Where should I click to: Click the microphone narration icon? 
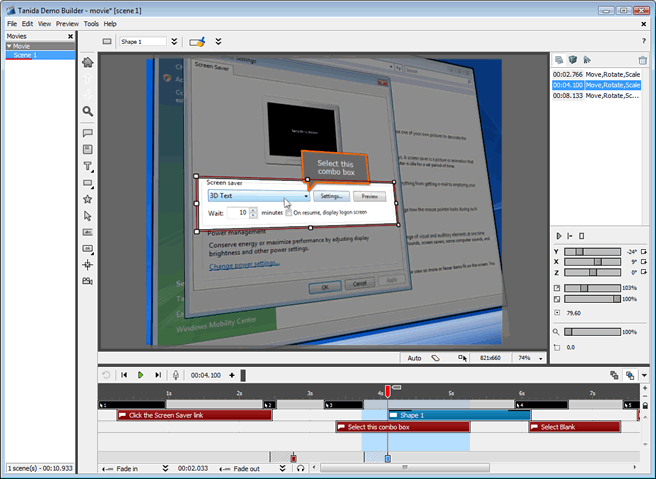point(176,375)
